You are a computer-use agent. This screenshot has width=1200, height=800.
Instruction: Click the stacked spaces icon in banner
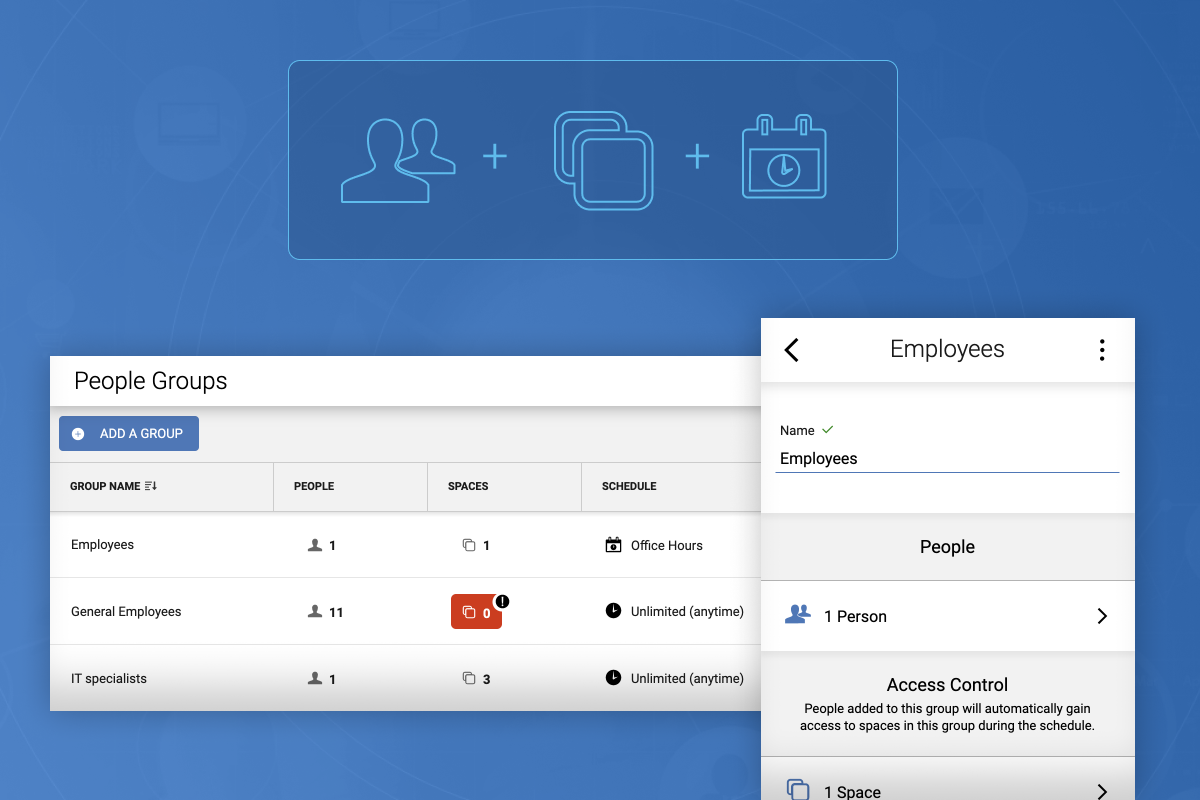(x=603, y=161)
